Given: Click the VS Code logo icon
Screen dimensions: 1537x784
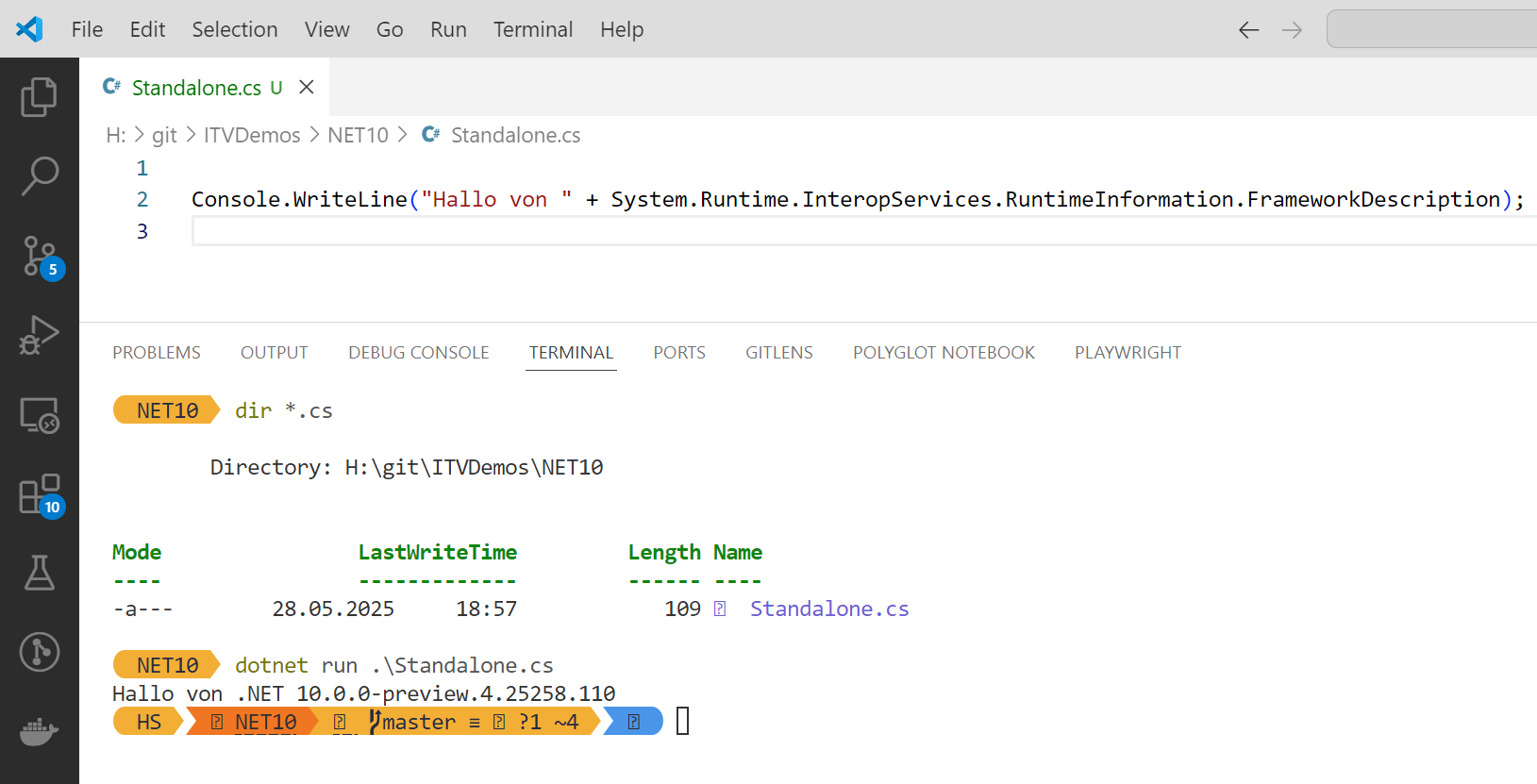Looking at the screenshot, I should click(29, 29).
